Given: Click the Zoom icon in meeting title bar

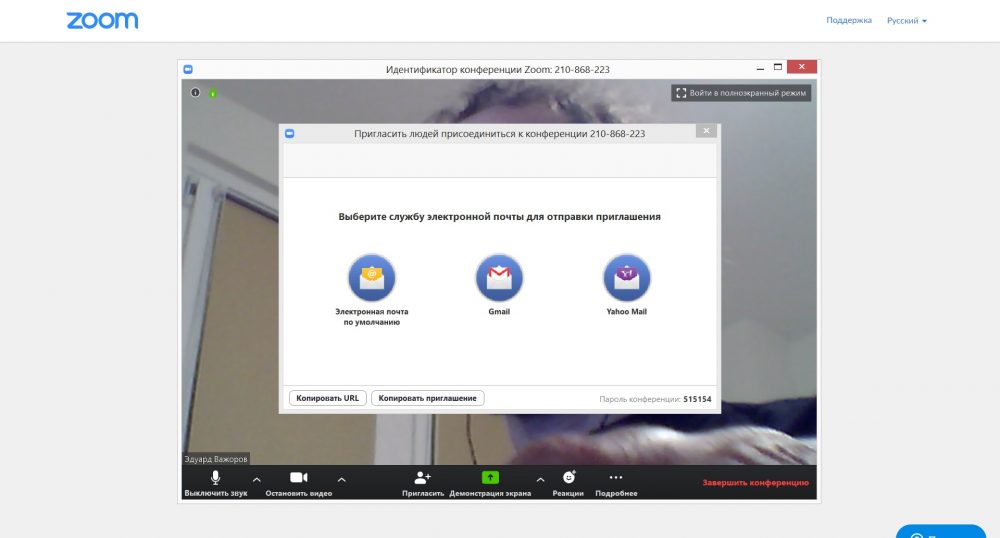Looking at the screenshot, I should tap(188, 69).
